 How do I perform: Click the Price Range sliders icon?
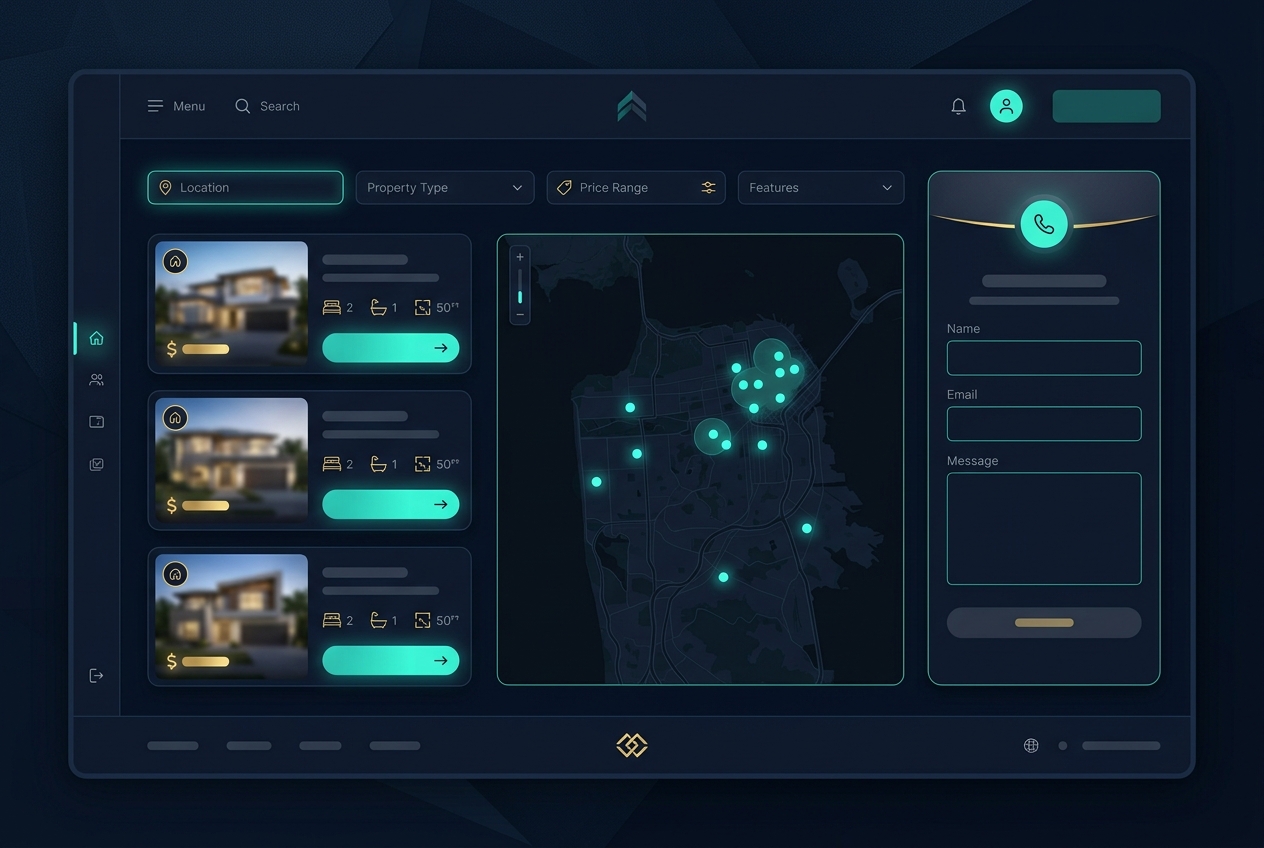[x=708, y=188]
